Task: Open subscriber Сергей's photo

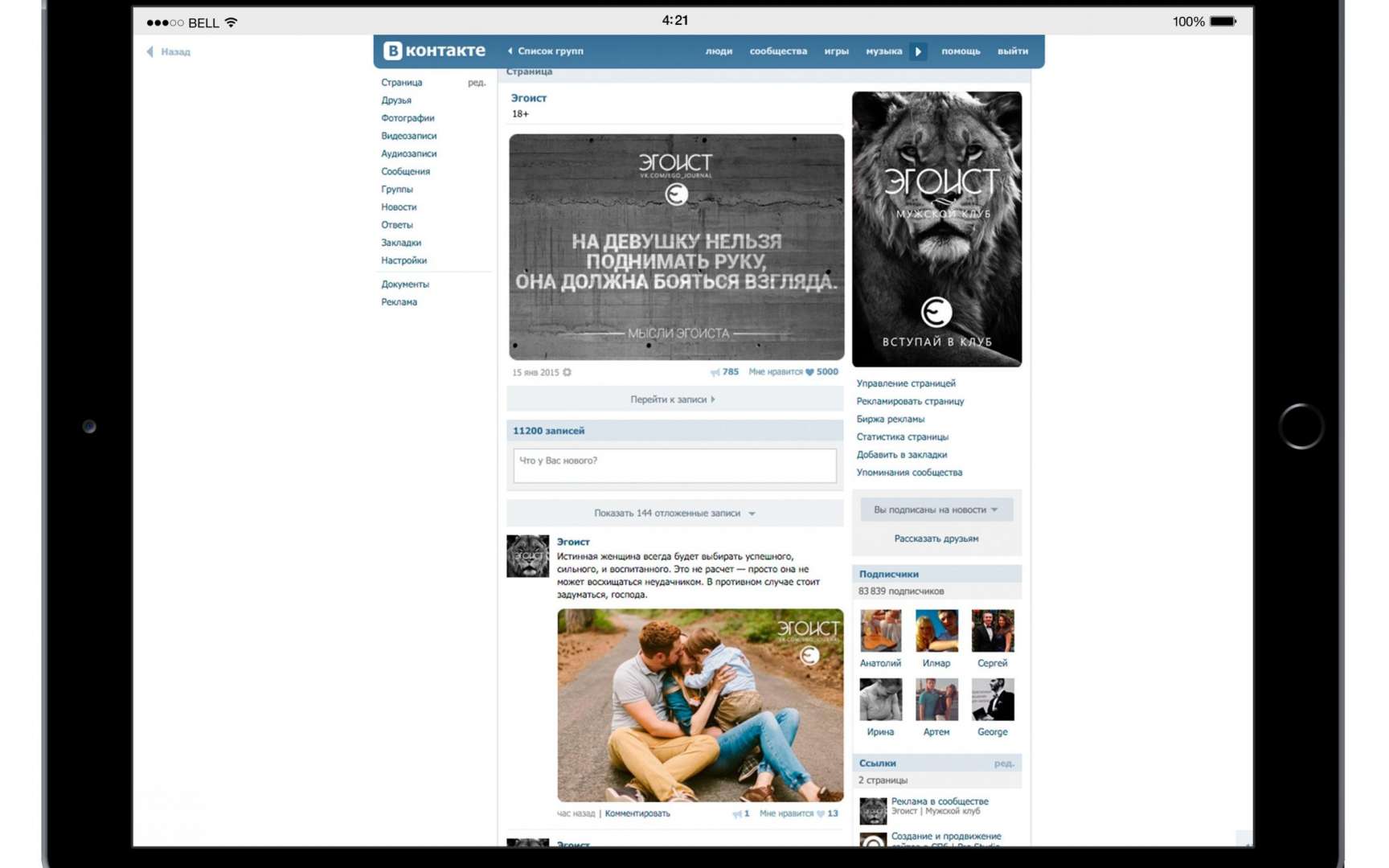Action: pyautogui.click(x=993, y=630)
